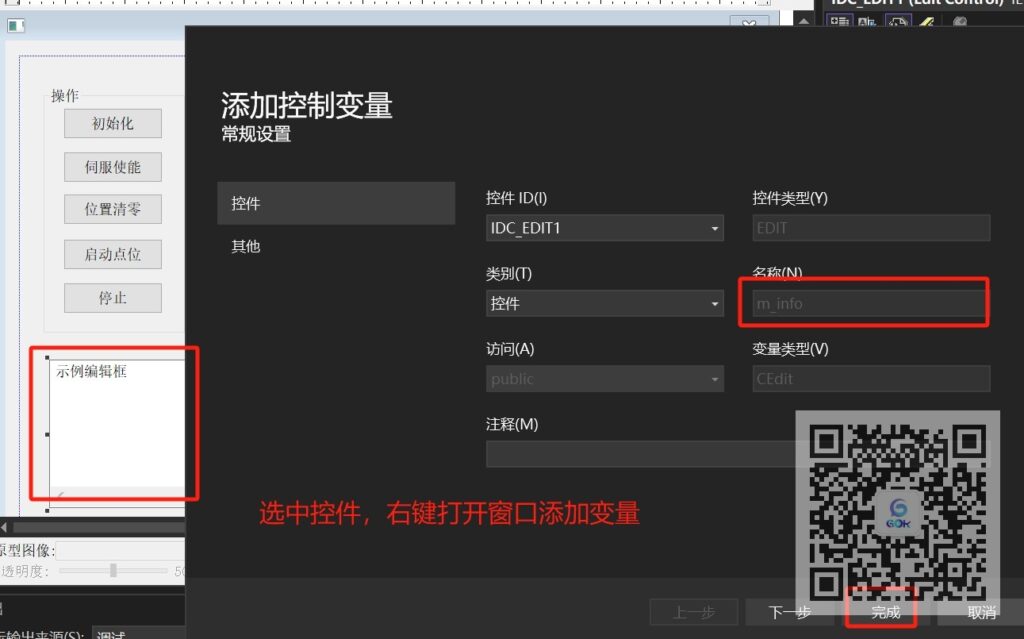Click the 访问(A) label
The height and width of the screenshot is (639, 1024).
tap(509, 349)
